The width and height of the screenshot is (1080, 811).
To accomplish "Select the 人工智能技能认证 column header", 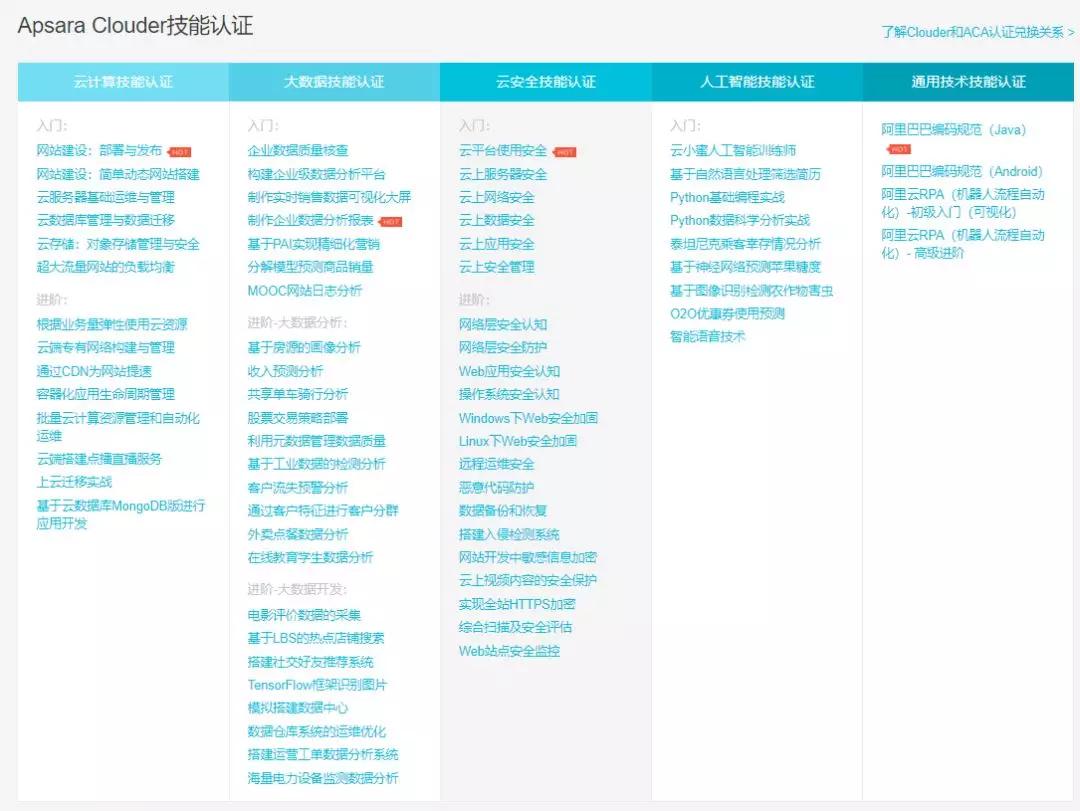I will (x=757, y=82).
